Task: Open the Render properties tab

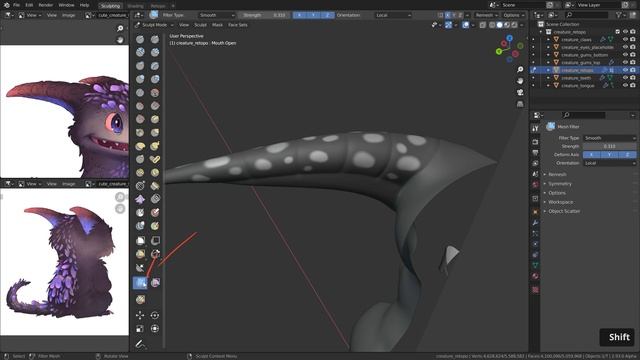Action: click(x=535, y=142)
